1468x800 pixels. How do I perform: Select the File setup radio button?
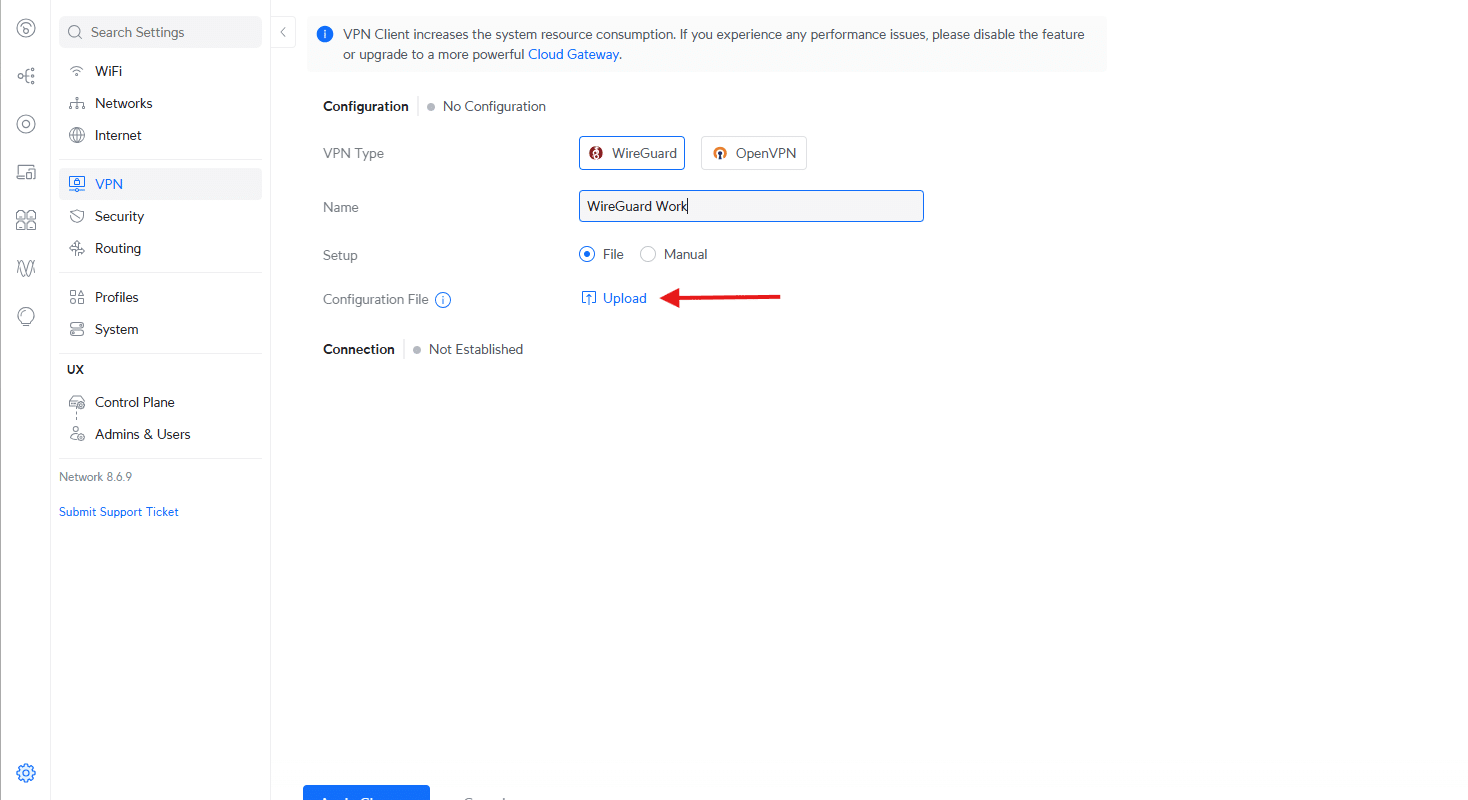pos(587,254)
